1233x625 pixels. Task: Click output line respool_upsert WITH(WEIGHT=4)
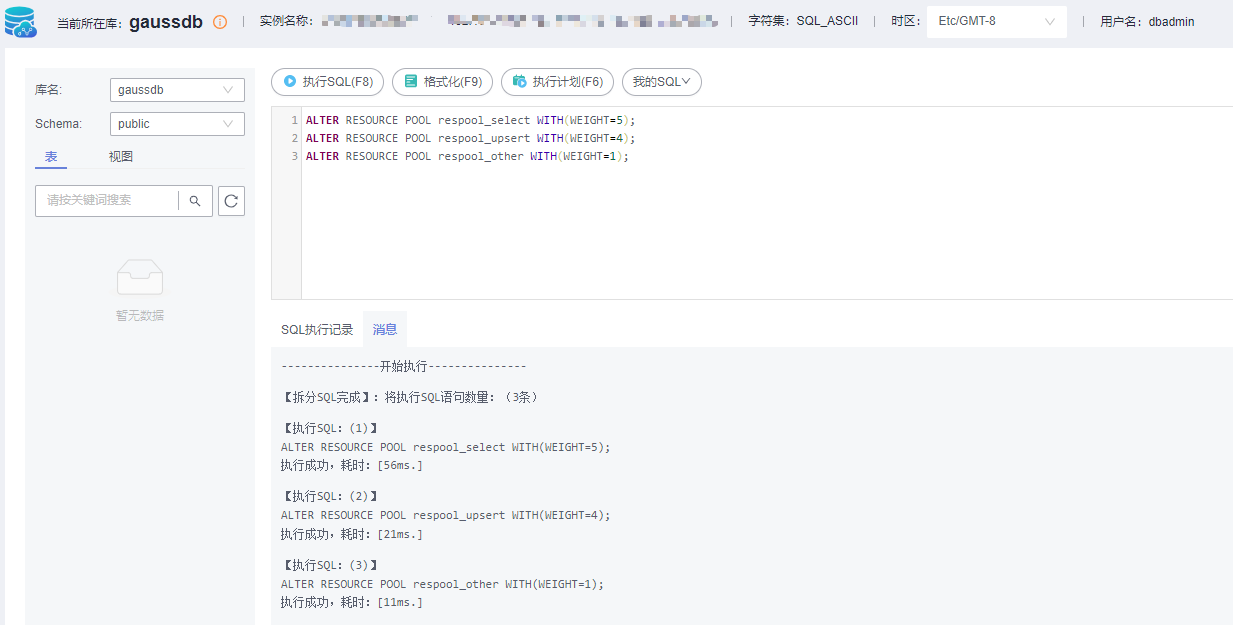click(x=445, y=515)
